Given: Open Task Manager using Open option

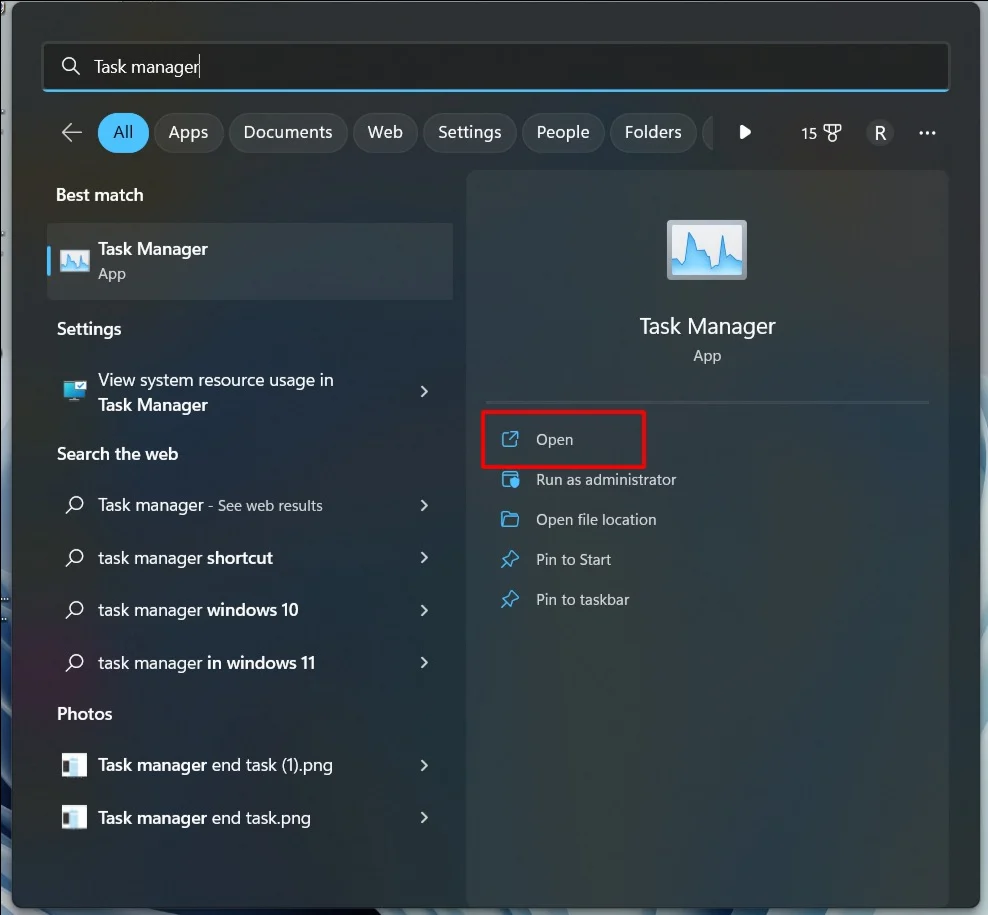Looking at the screenshot, I should [554, 440].
